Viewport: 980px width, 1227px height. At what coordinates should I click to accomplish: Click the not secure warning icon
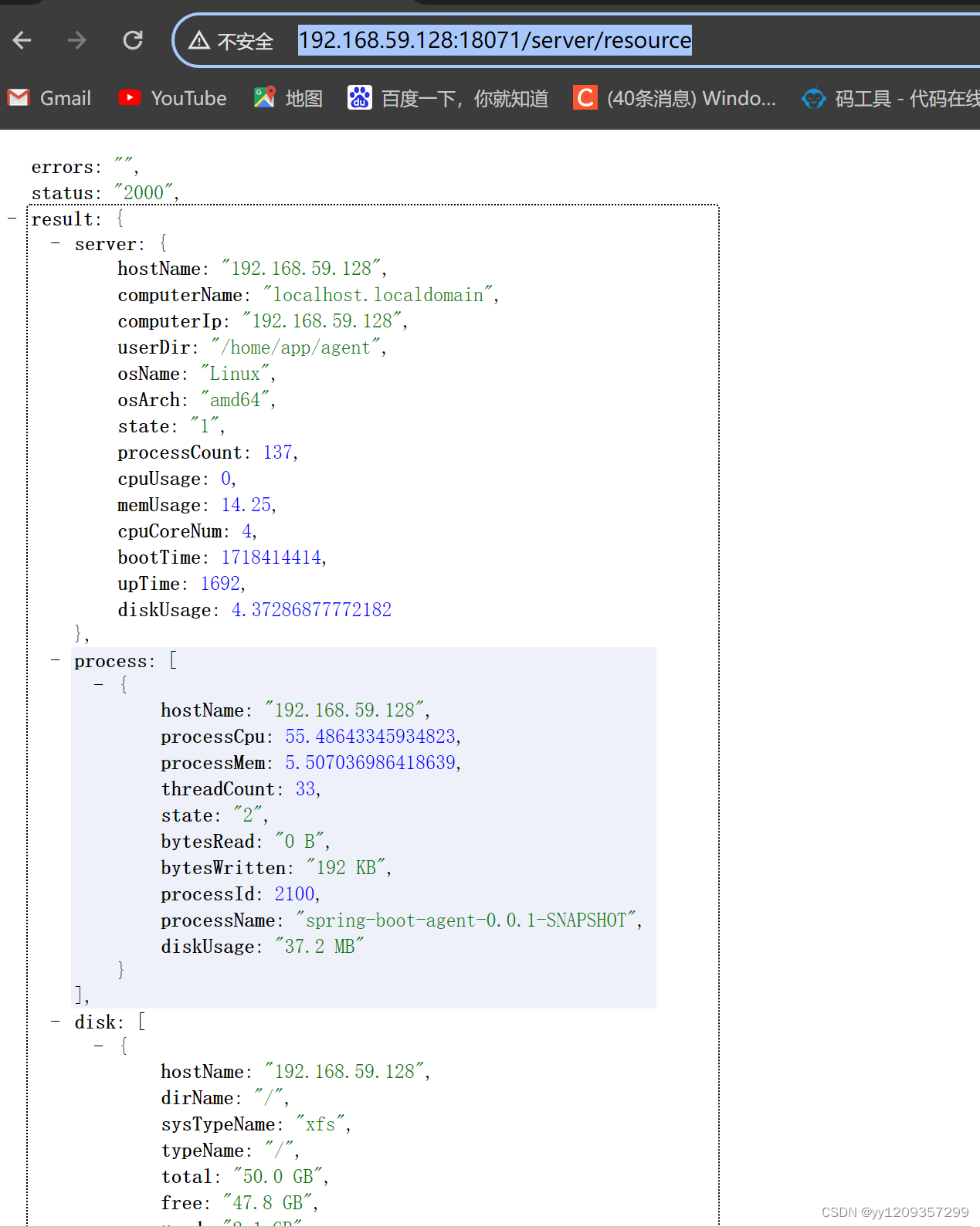pyautogui.click(x=199, y=40)
